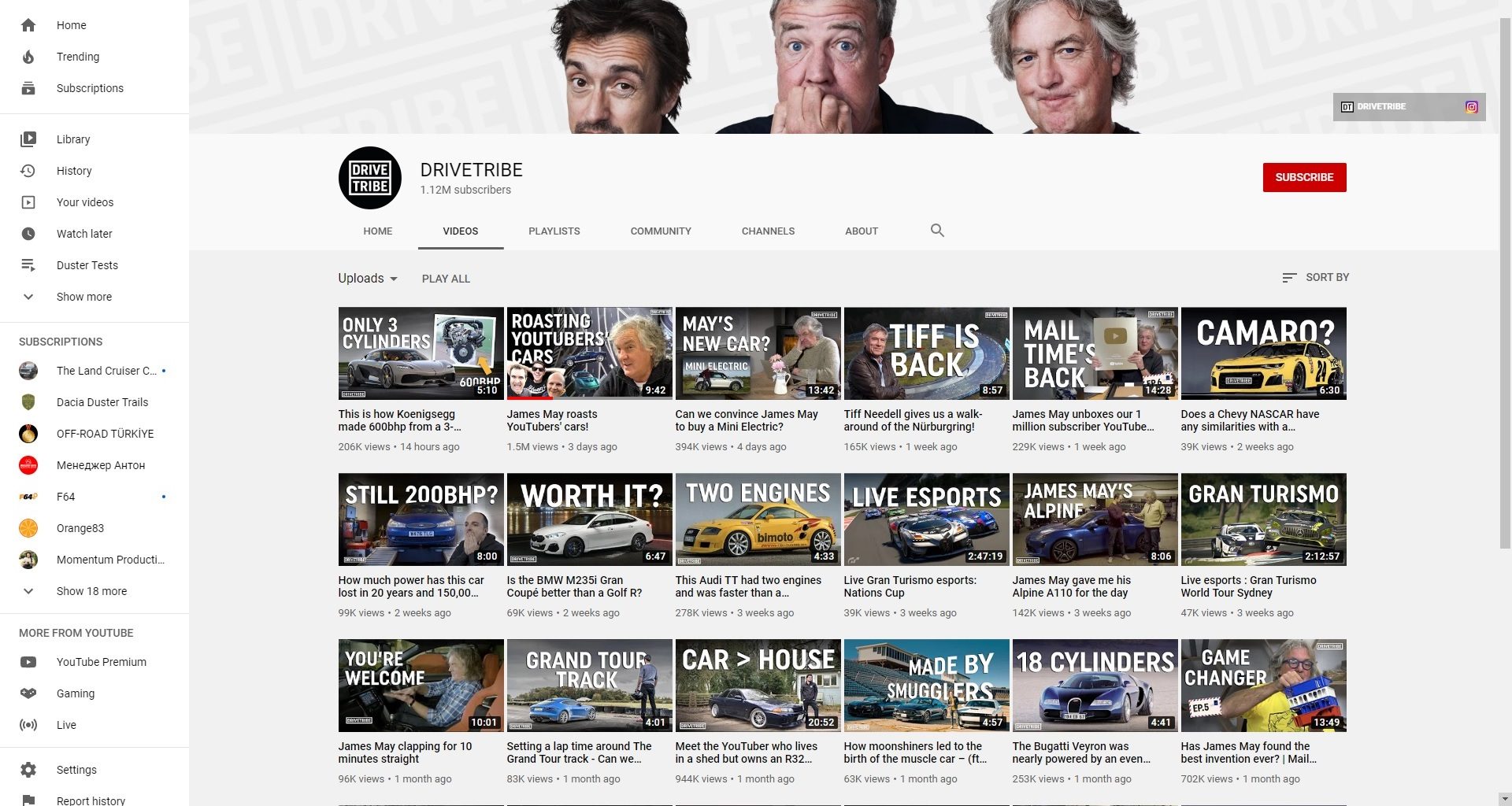
Task: Click the SUBSCRIBE button
Action: pyautogui.click(x=1304, y=177)
